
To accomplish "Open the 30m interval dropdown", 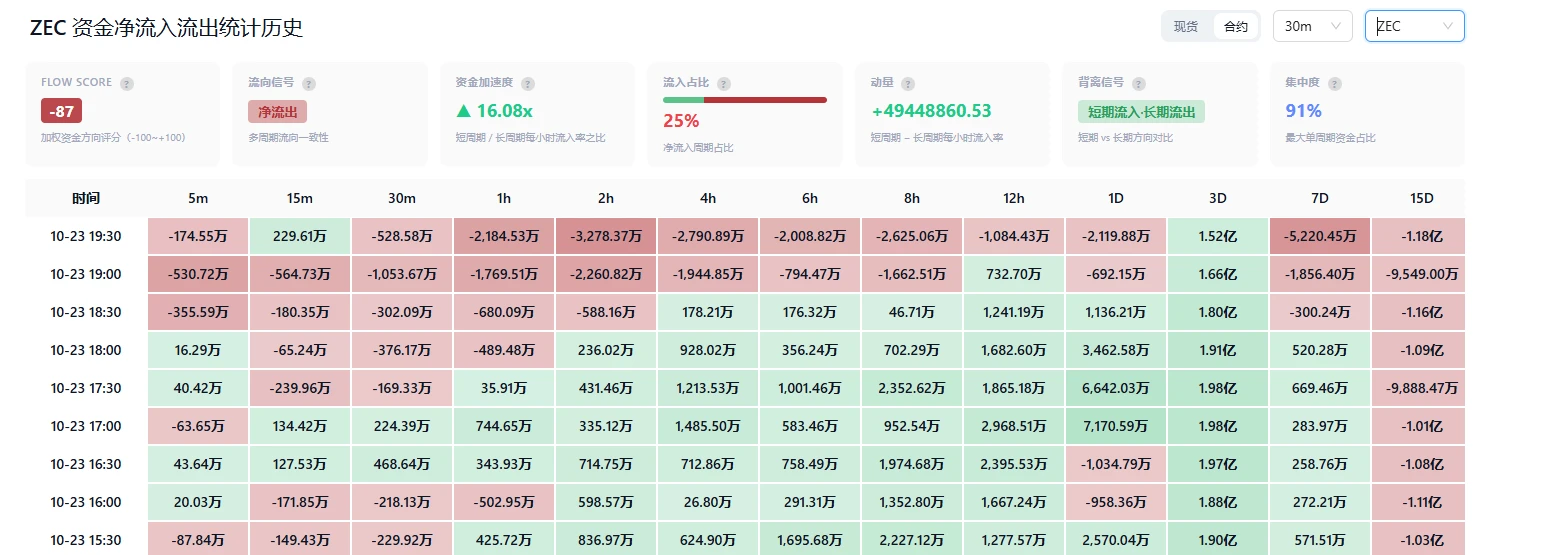I will [1312, 27].
